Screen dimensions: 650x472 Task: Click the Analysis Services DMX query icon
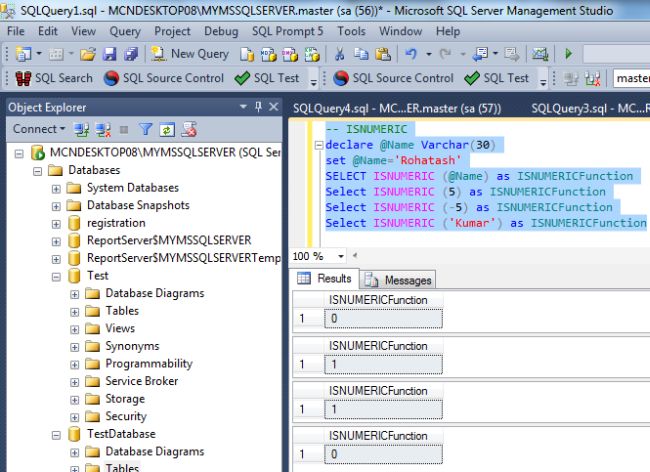pos(290,54)
